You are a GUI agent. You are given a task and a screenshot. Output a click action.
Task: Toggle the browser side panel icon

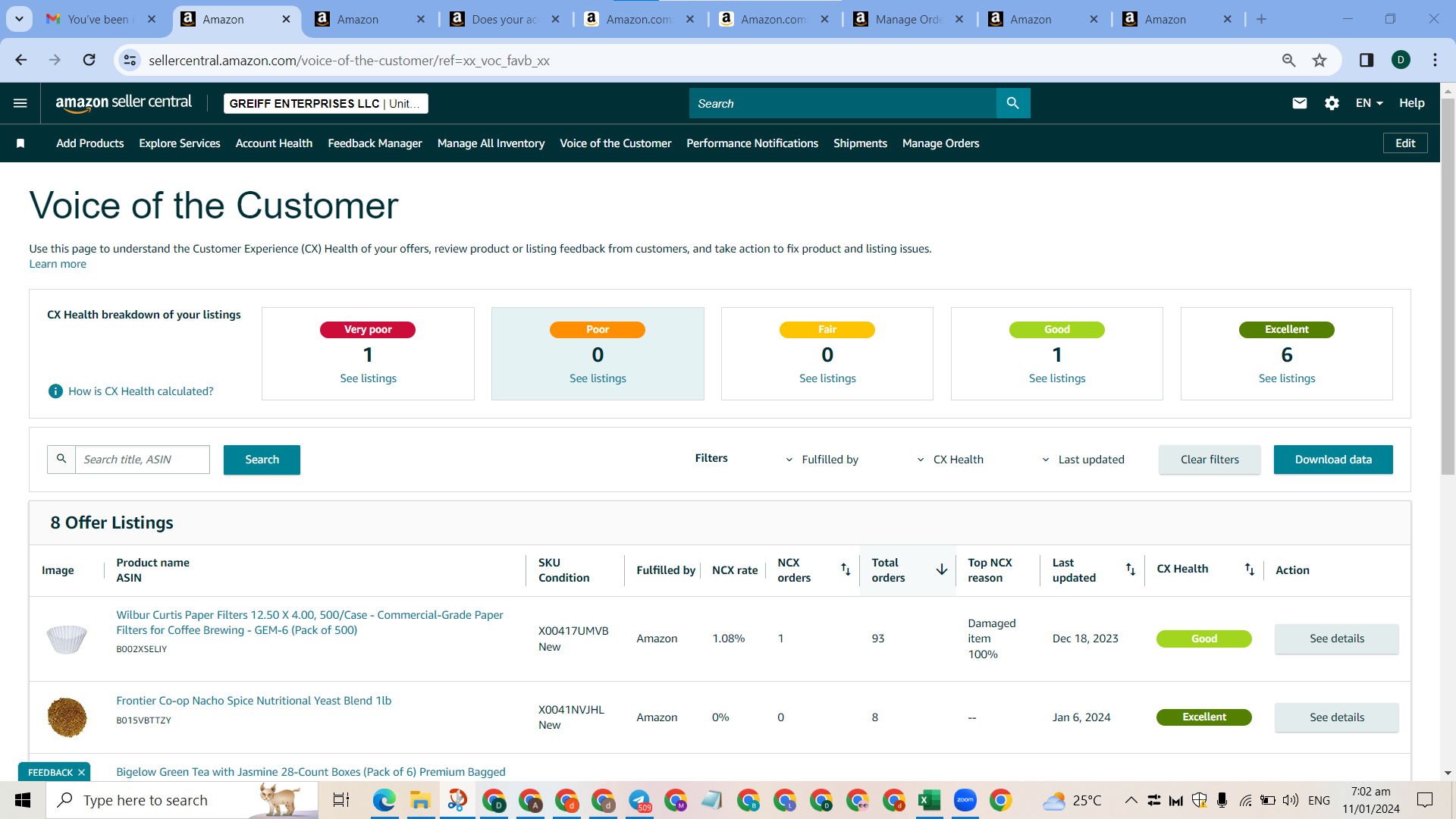coord(1367,60)
